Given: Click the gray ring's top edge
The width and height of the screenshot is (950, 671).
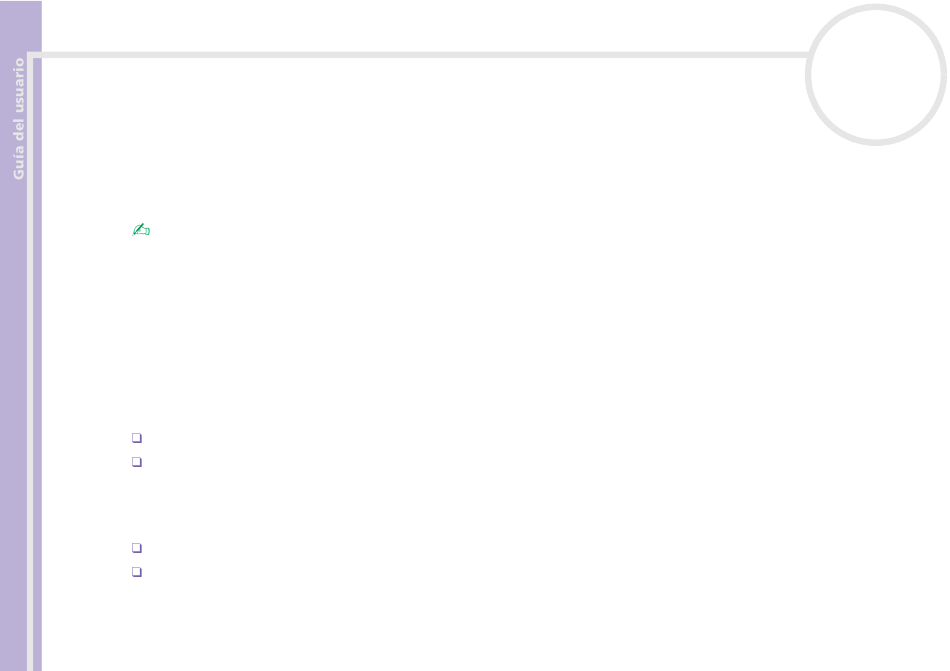Looking at the screenshot, I should point(875,7).
